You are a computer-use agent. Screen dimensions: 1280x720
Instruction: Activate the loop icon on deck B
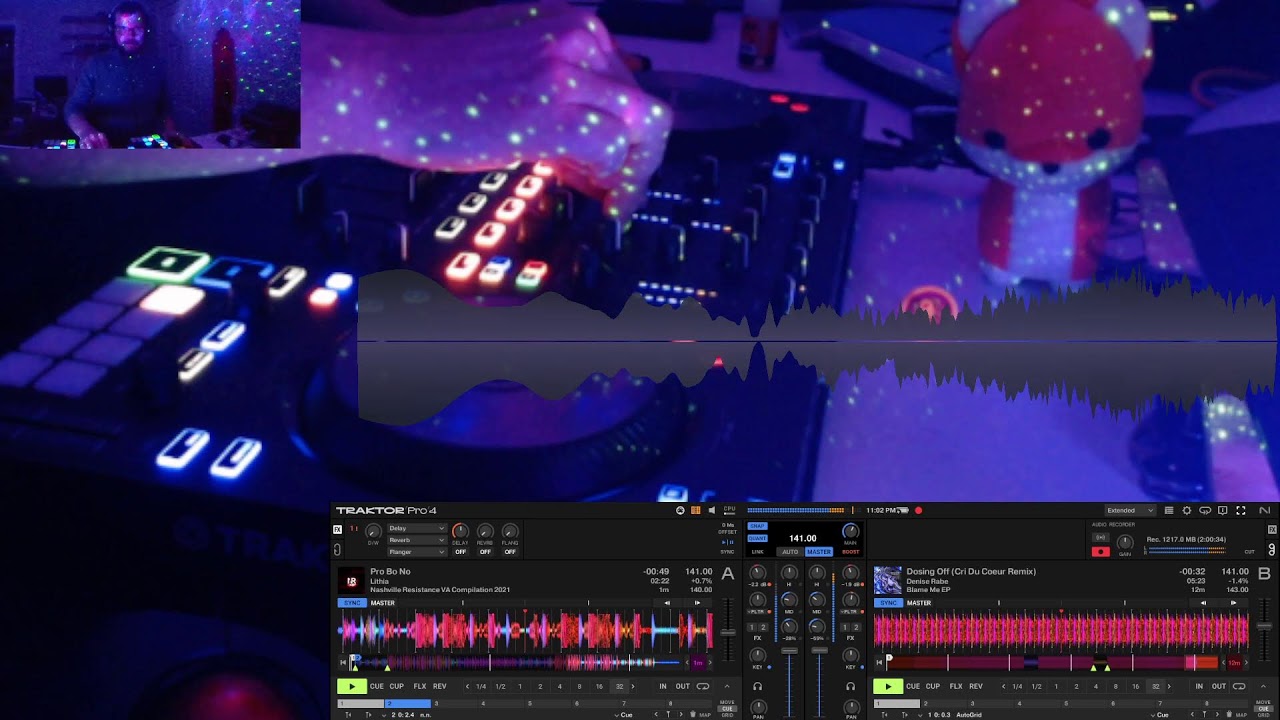click(1239, 686)
